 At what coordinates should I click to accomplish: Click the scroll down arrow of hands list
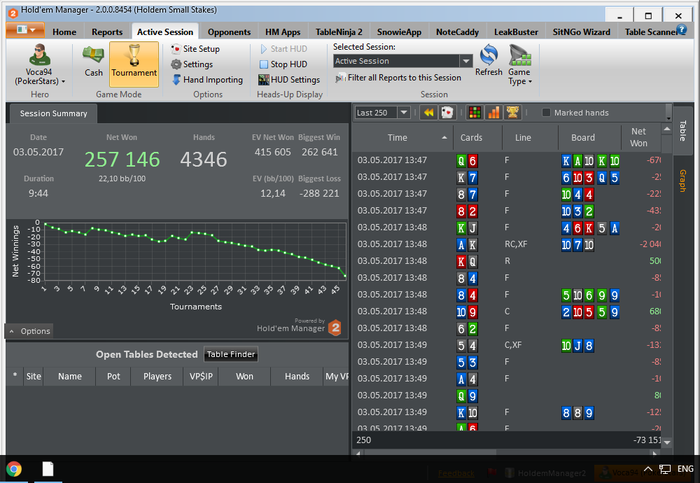coord(667,442)
